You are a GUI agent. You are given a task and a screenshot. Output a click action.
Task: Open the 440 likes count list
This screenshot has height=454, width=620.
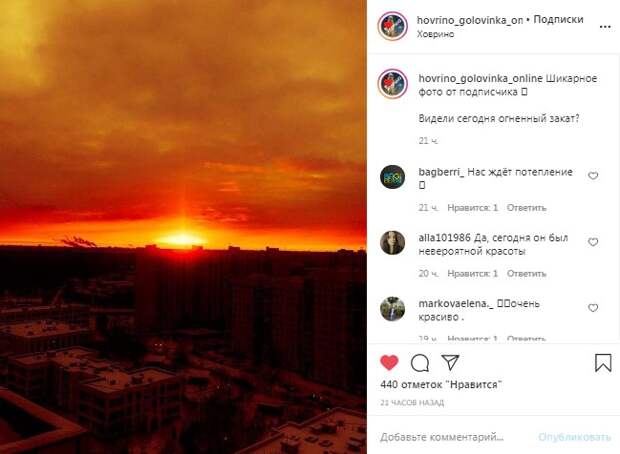(441, 384)
